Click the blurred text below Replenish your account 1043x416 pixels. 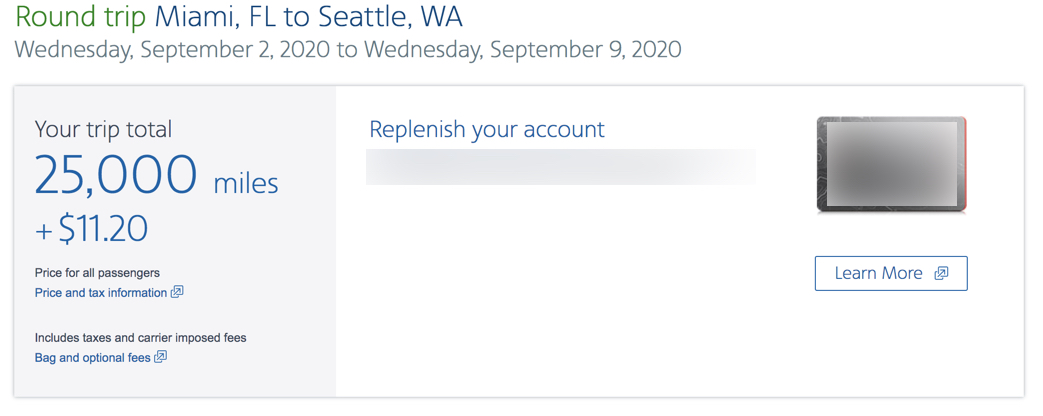tap(560, 167)
